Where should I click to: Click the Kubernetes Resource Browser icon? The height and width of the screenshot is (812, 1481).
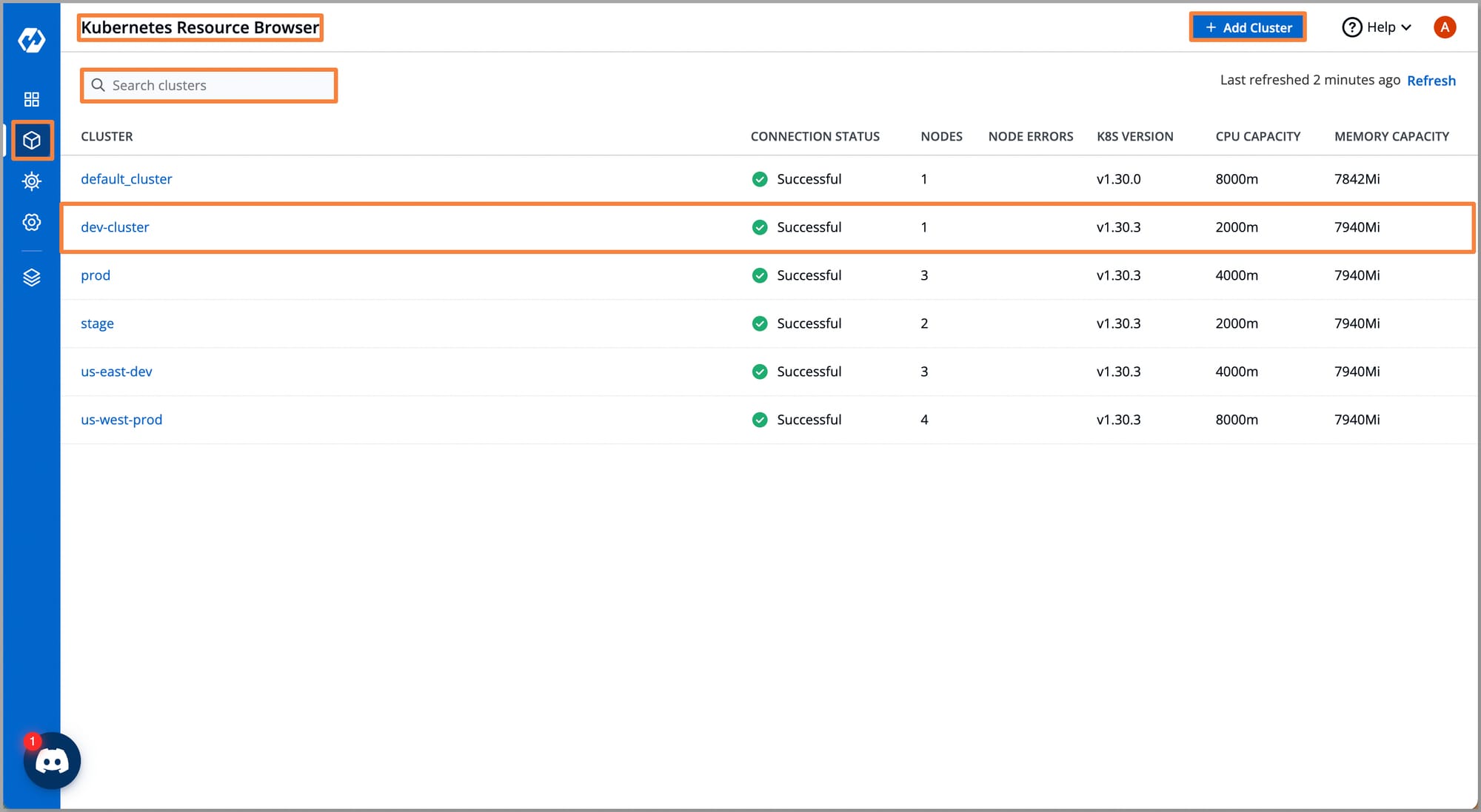[30, 139]
